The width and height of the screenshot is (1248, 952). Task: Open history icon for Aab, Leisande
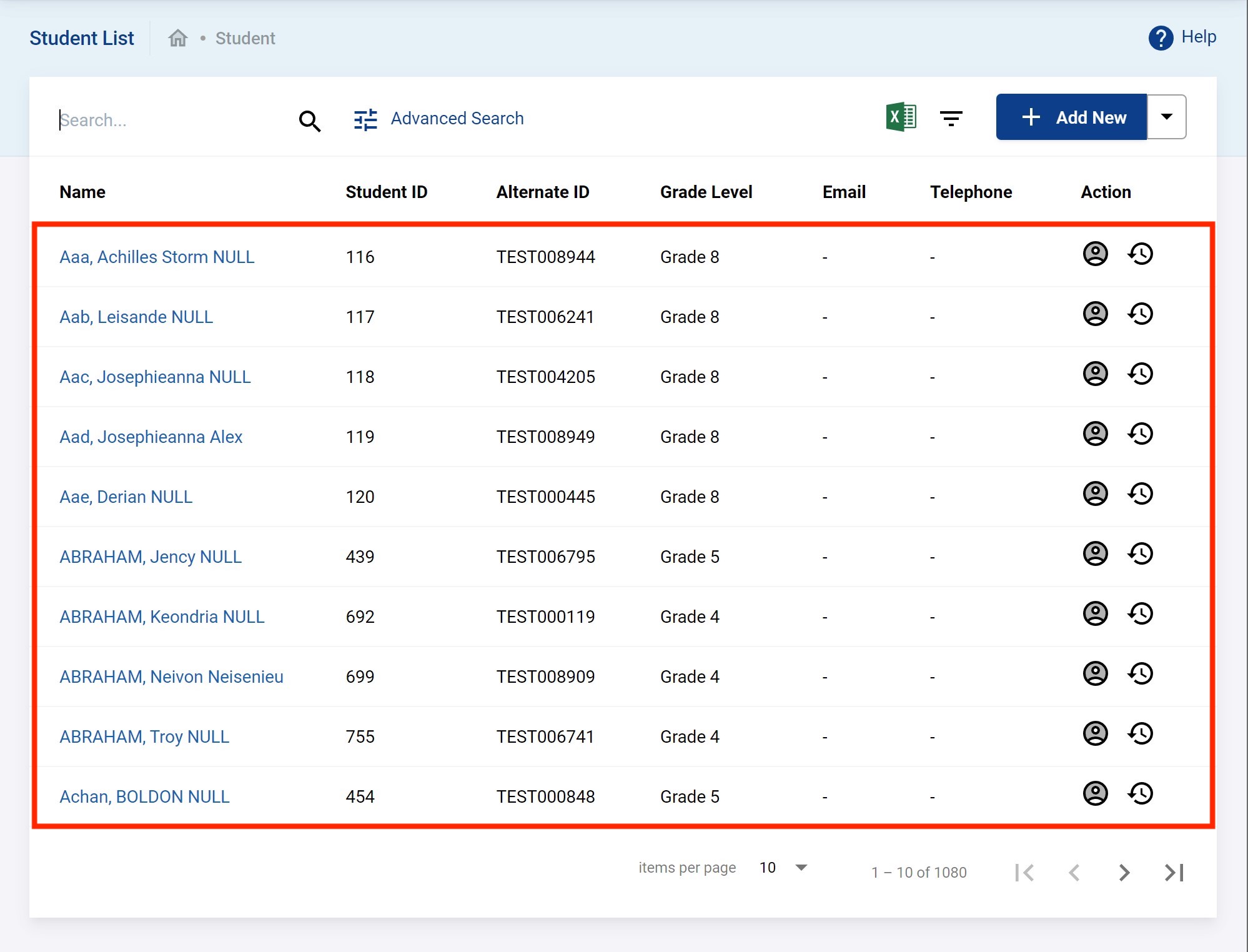[x=1140, y=314]
